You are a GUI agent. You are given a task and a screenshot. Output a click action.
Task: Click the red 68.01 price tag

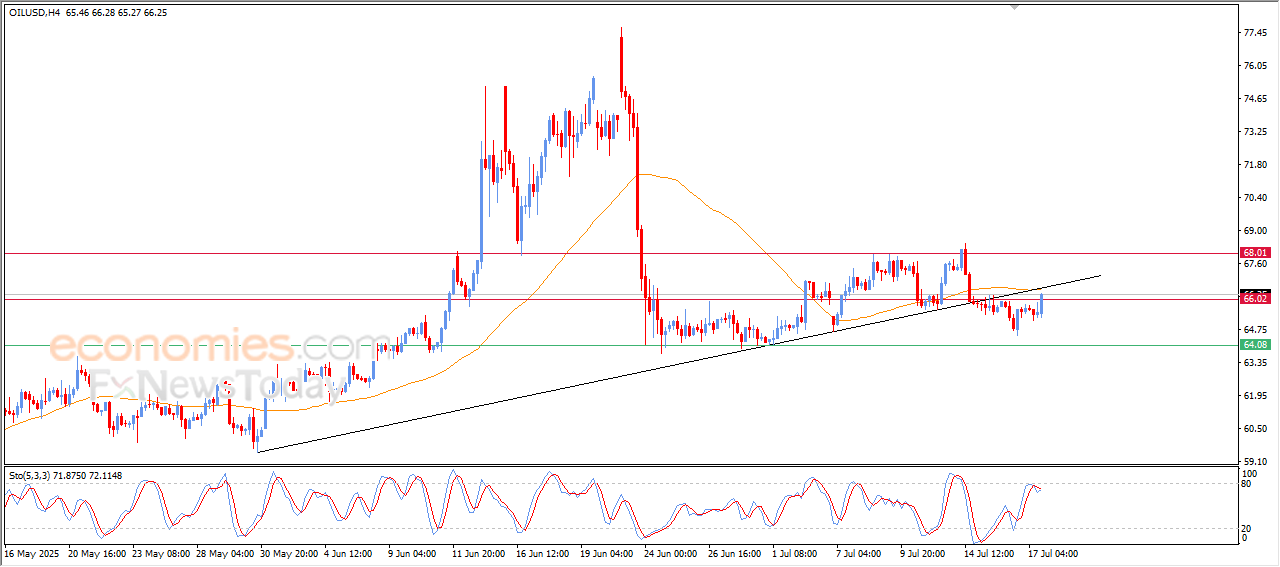click(x=1255, y=253)
